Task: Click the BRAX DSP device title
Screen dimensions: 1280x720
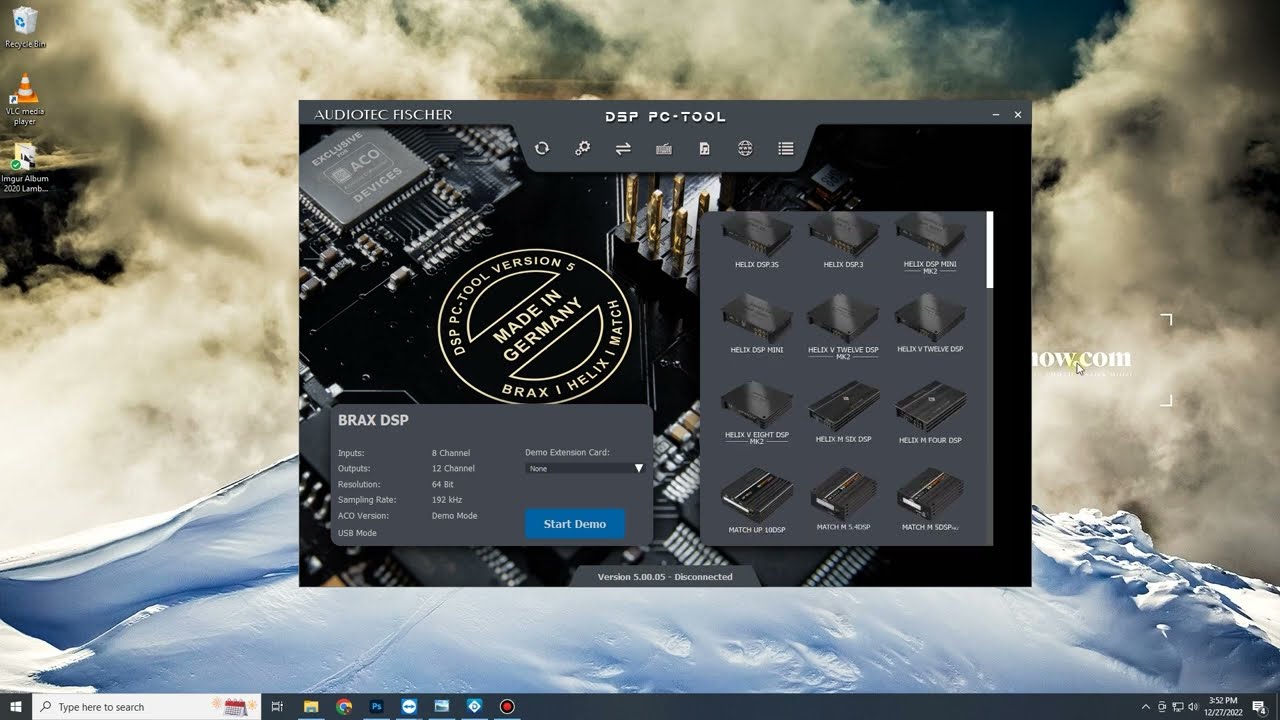Action: [373, 420]
